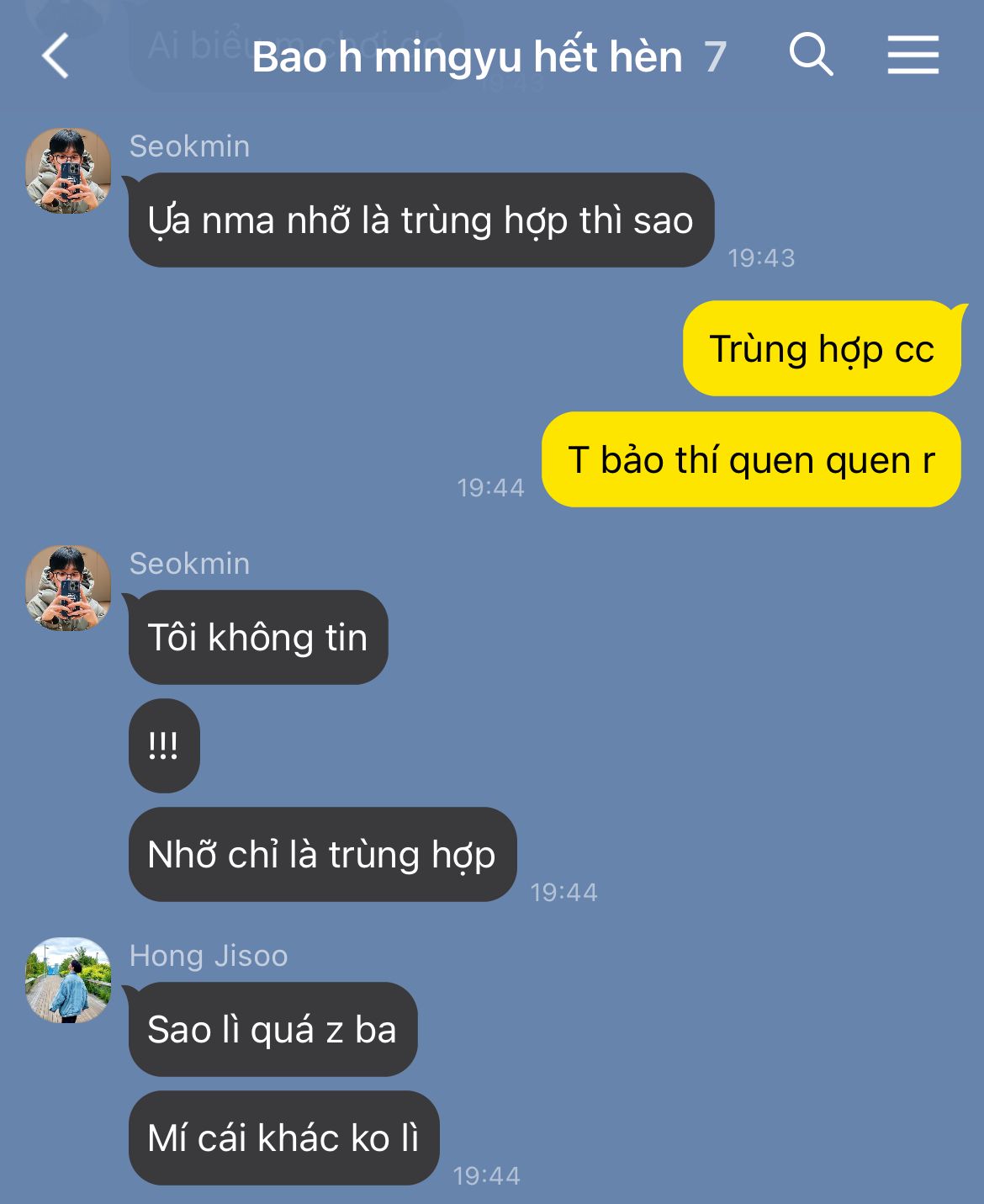Tap the Hong Jisoo name label
The width and height of the screenshot is (984, 1204).
(x=209, y=956)
